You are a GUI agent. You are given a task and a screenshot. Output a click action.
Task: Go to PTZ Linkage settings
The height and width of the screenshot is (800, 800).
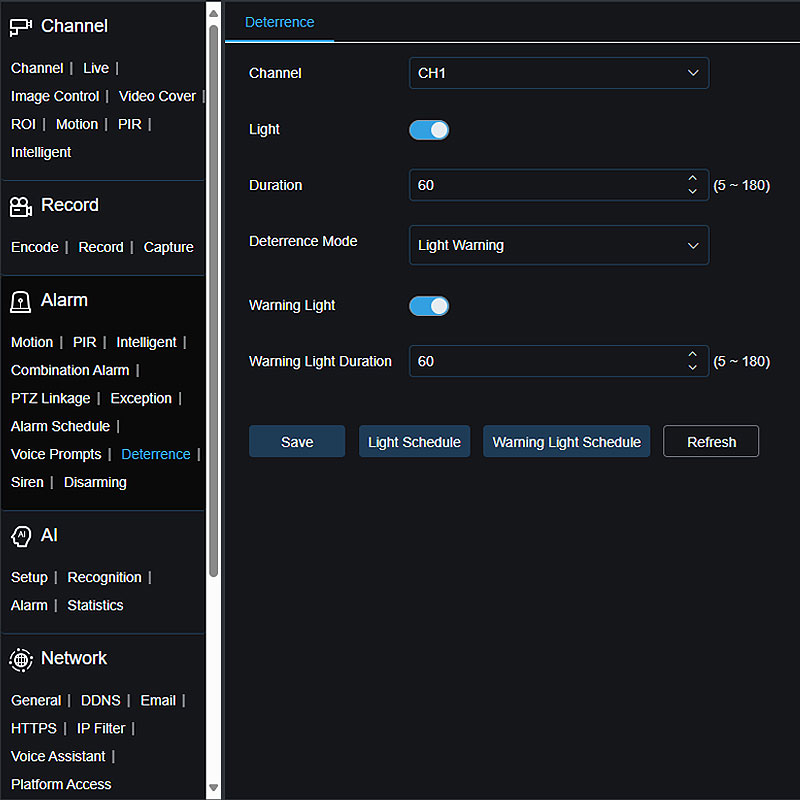click(x=50, y=398)
